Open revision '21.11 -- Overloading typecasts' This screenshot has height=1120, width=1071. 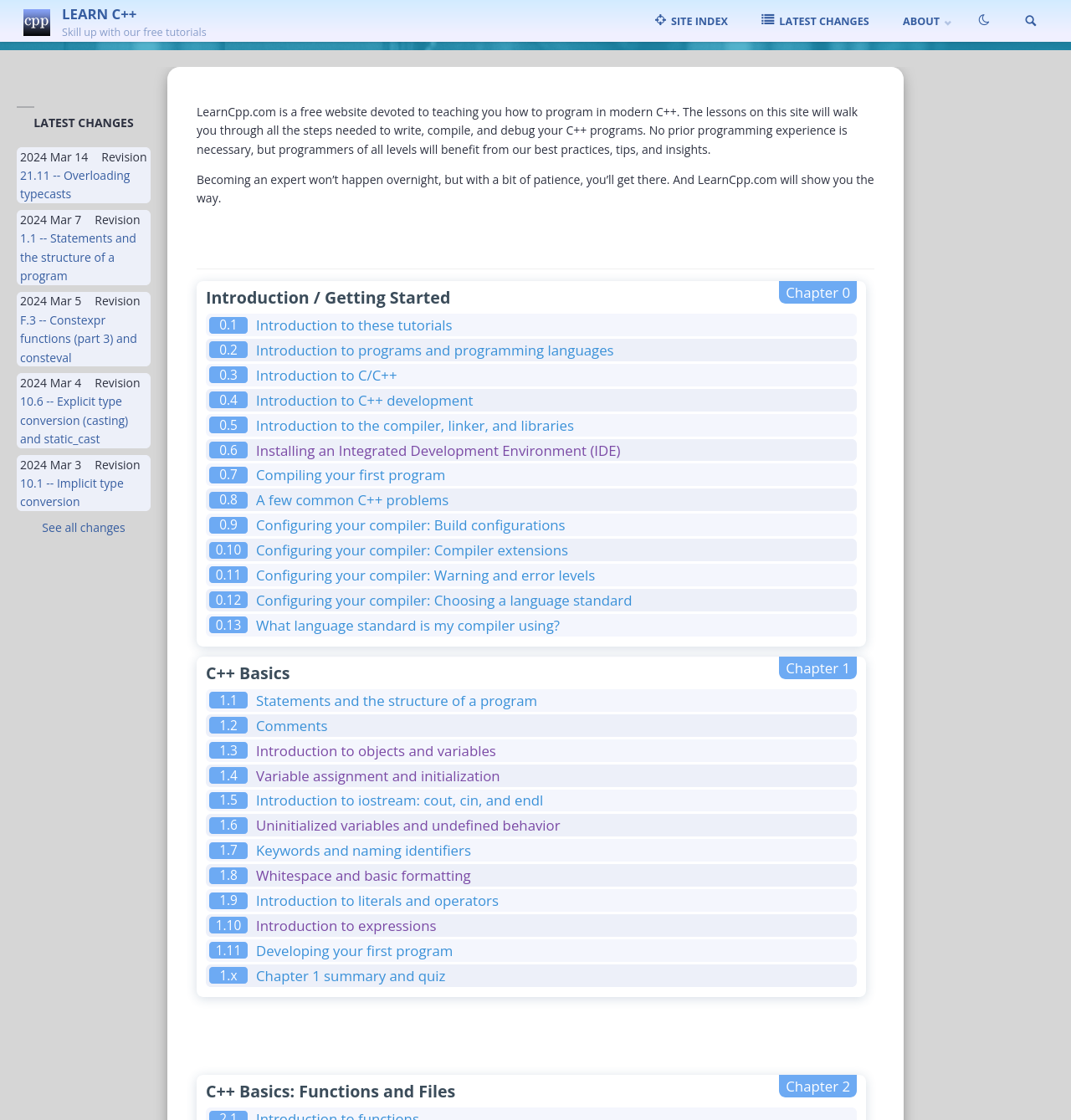74,184
